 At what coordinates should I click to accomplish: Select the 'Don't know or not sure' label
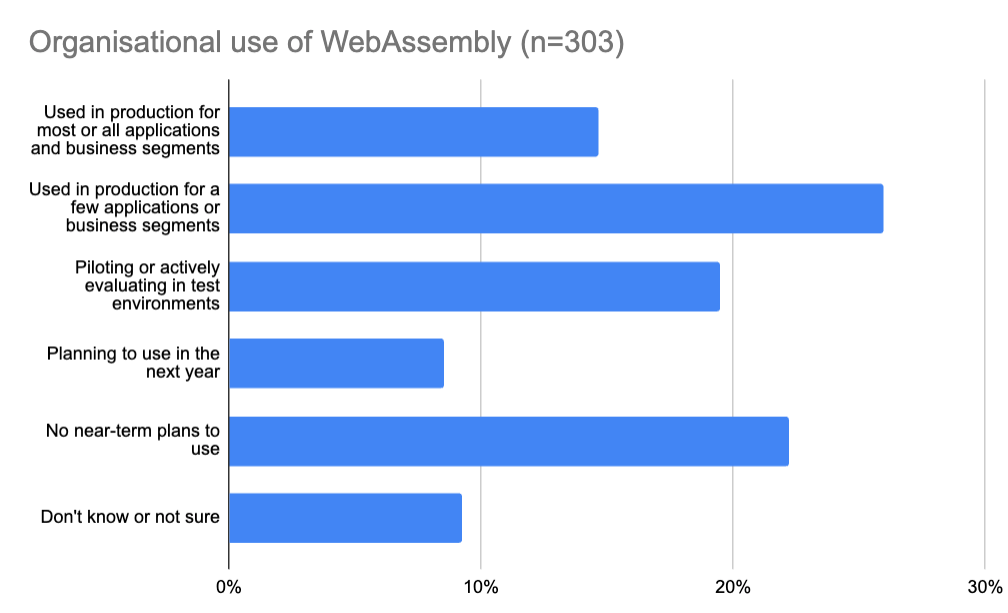[130, 517]
